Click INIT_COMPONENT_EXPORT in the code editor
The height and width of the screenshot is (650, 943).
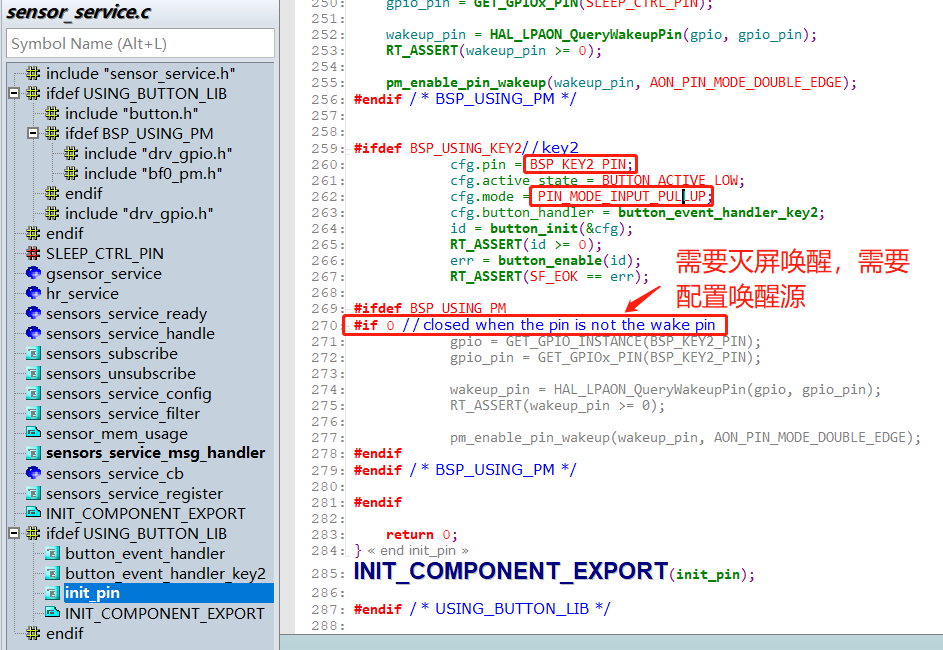pyautogui.click(x=511, y=571)
